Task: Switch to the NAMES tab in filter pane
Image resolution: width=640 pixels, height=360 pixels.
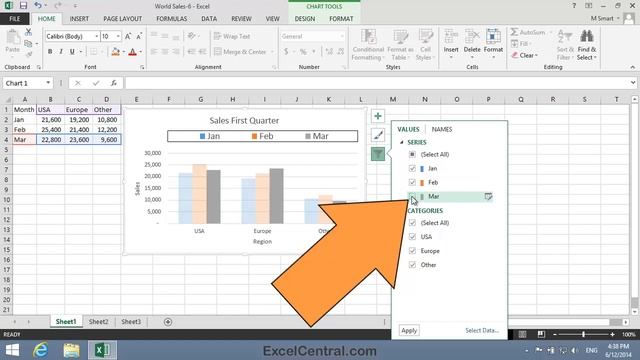Action: pyautogui.click(x=442, y=129)
